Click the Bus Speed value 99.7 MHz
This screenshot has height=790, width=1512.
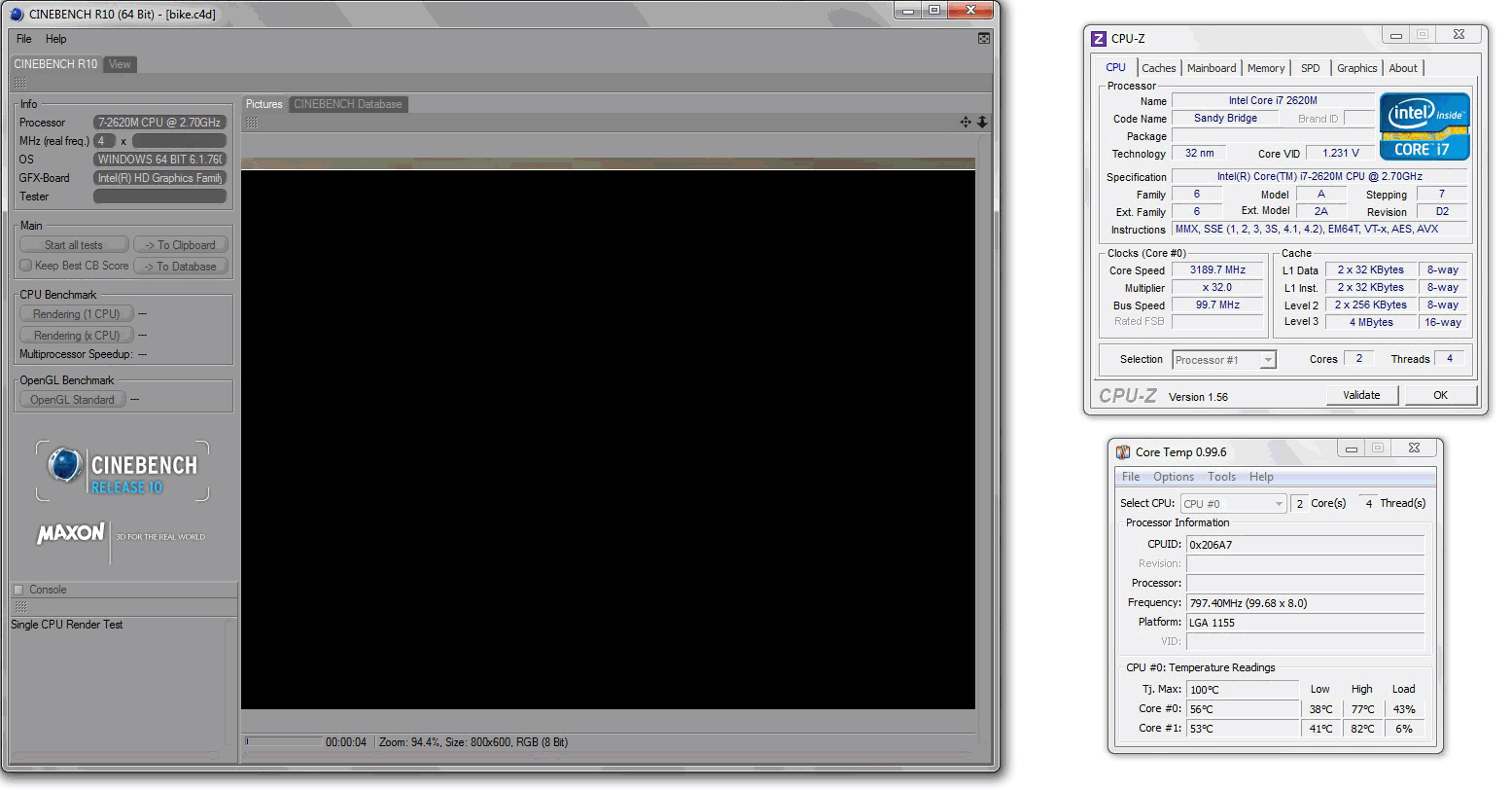[1217, 305]
